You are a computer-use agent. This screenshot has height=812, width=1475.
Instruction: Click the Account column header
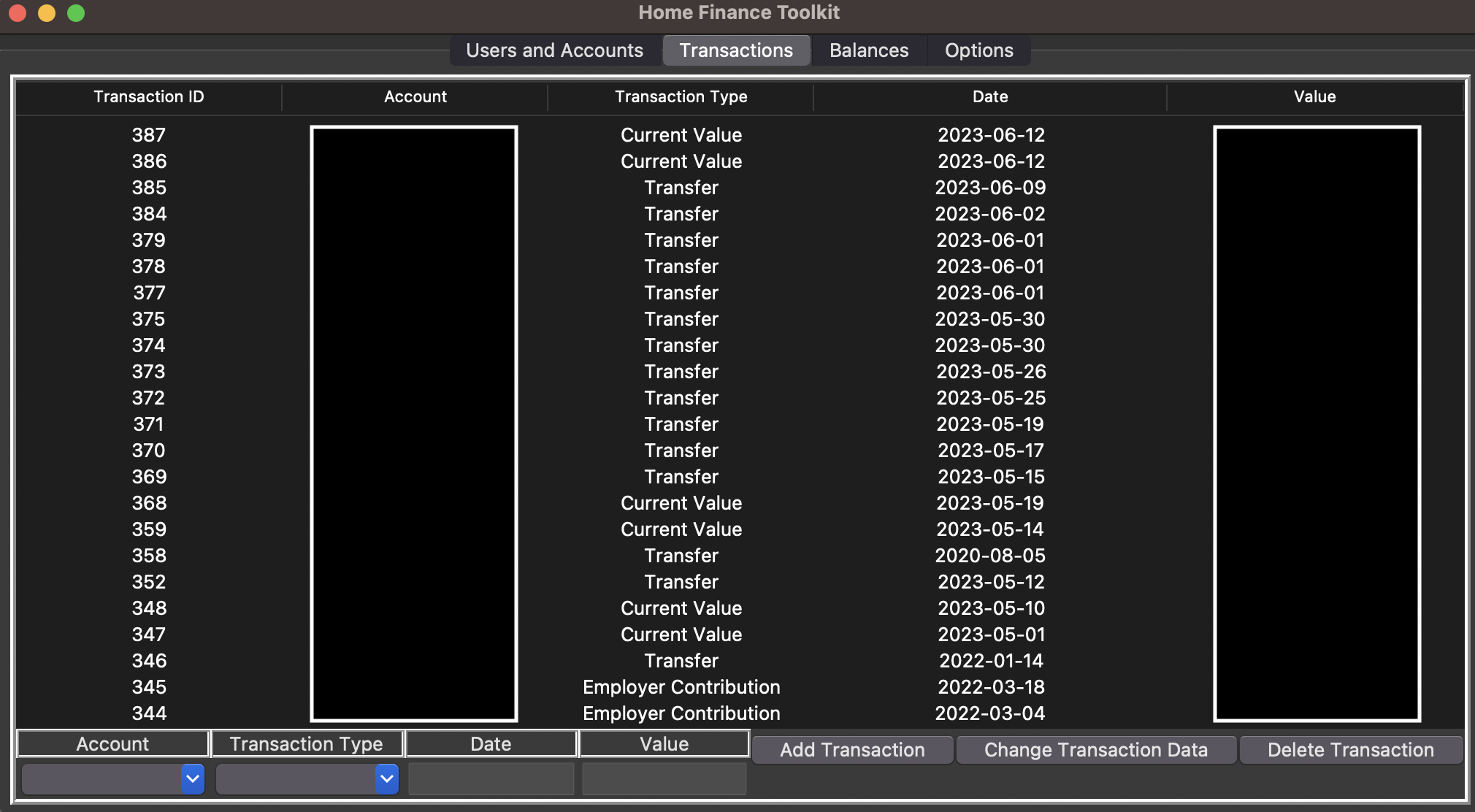point(415,96)
